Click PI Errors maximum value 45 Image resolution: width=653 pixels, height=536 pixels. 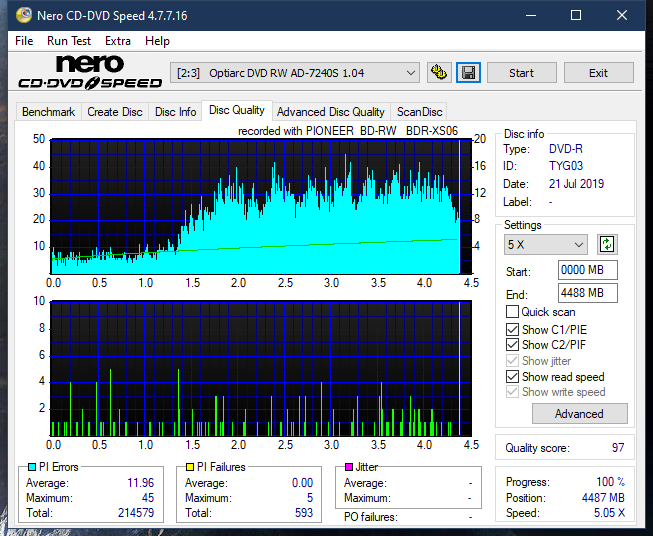pos(148,498)
